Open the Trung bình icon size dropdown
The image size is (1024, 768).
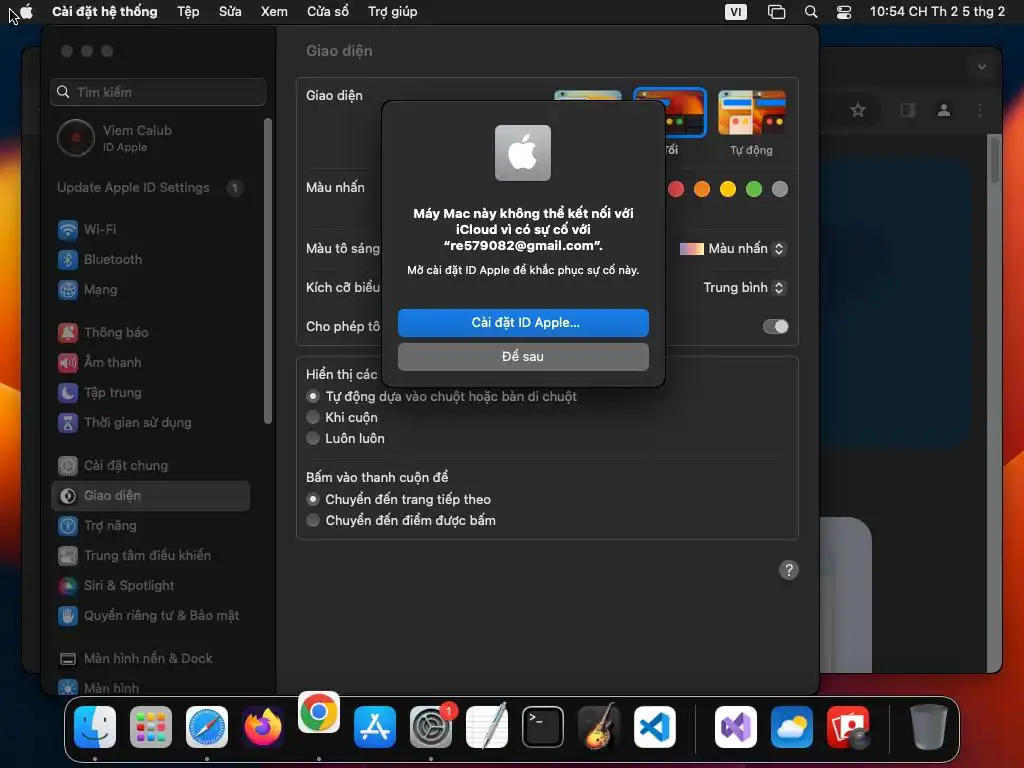(x=744, y=288)
